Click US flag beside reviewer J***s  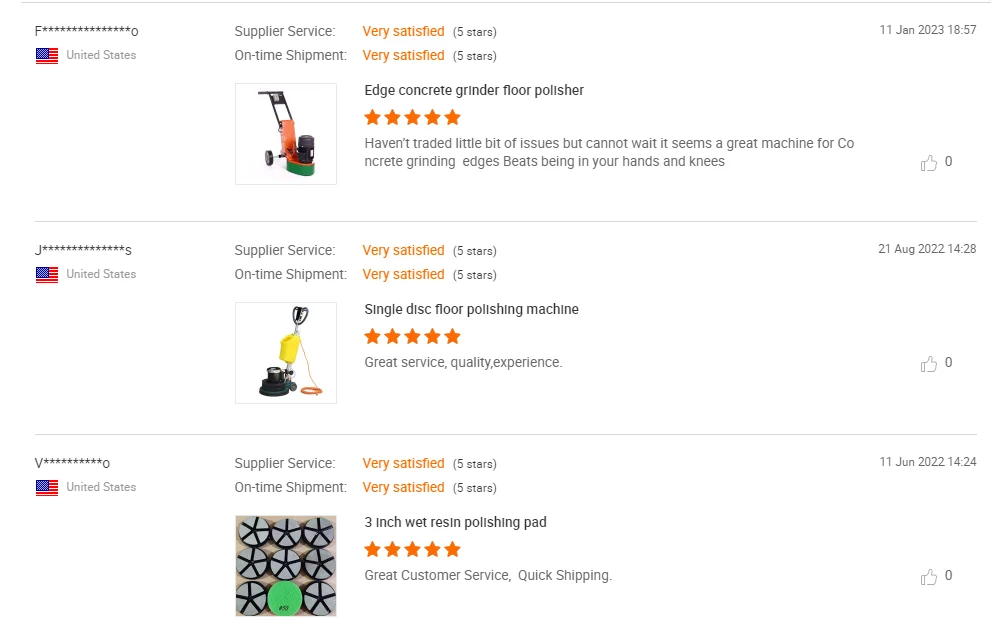coord(47,274)
